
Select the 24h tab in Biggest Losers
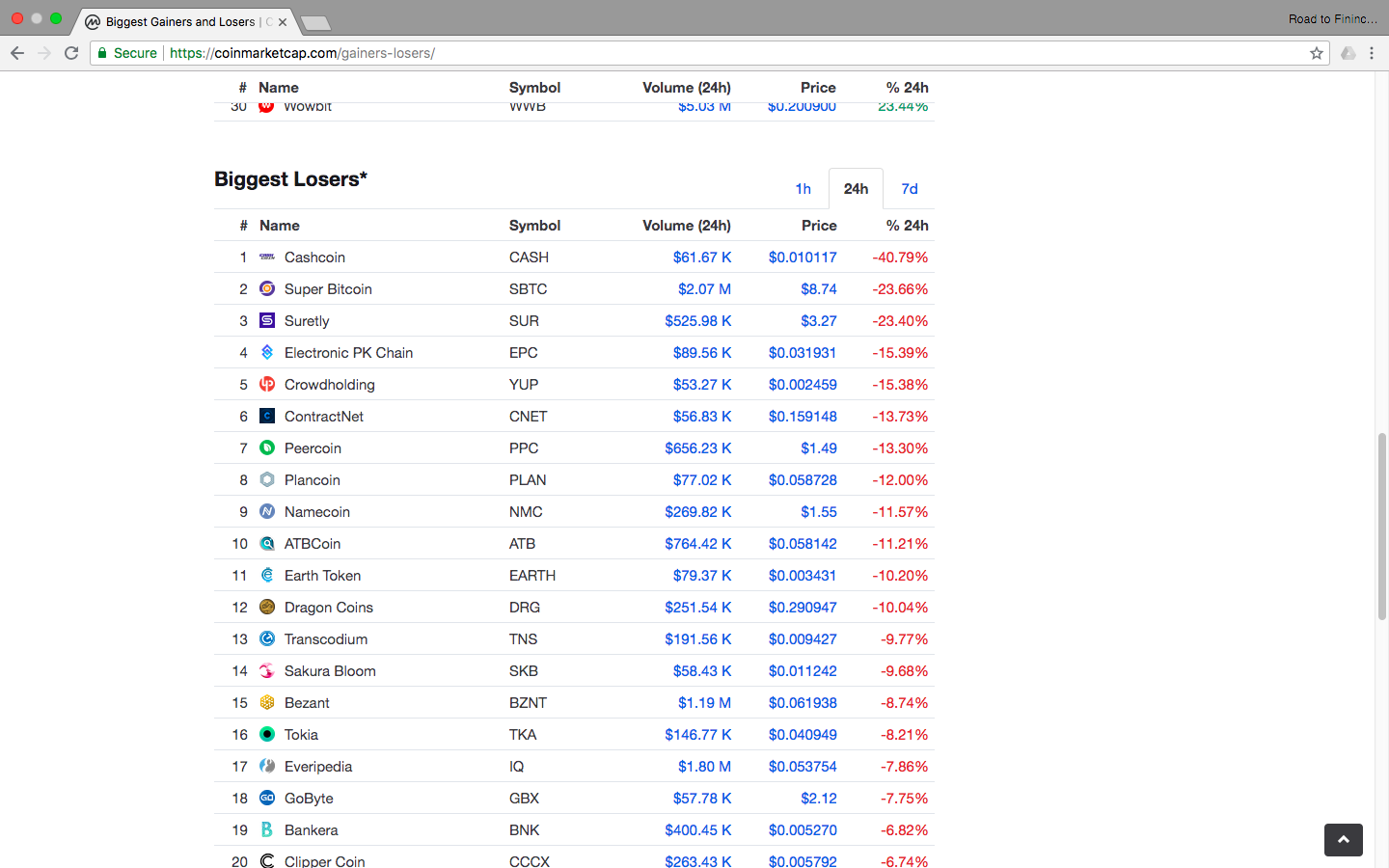click(857, 189)
